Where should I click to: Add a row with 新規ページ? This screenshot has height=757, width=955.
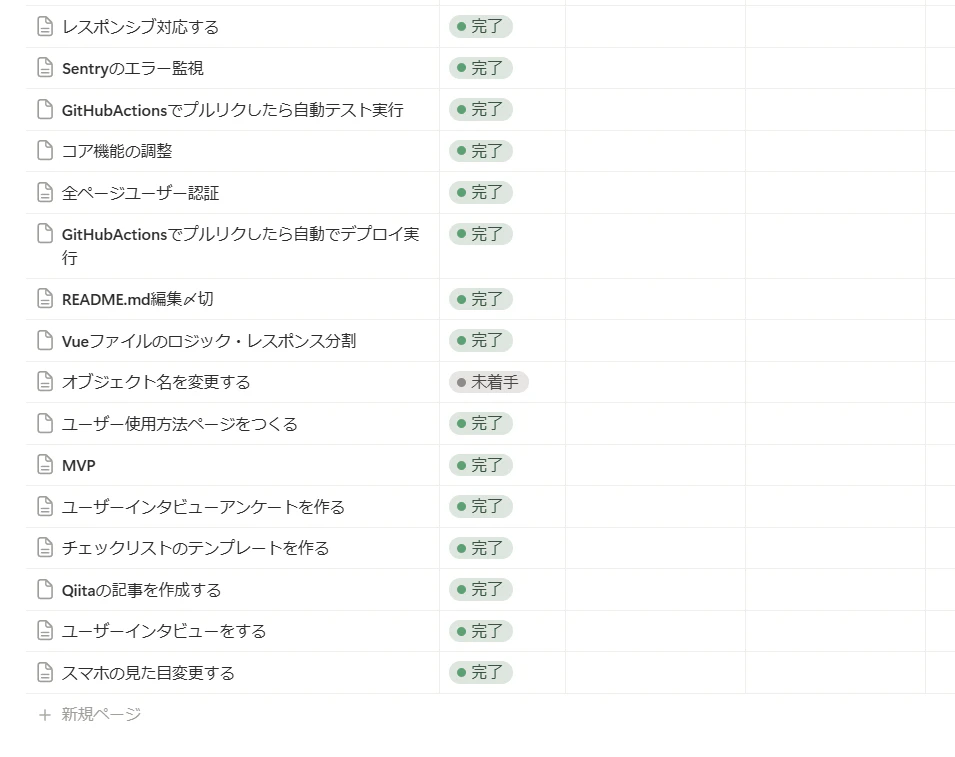click(x=101, y=714)
